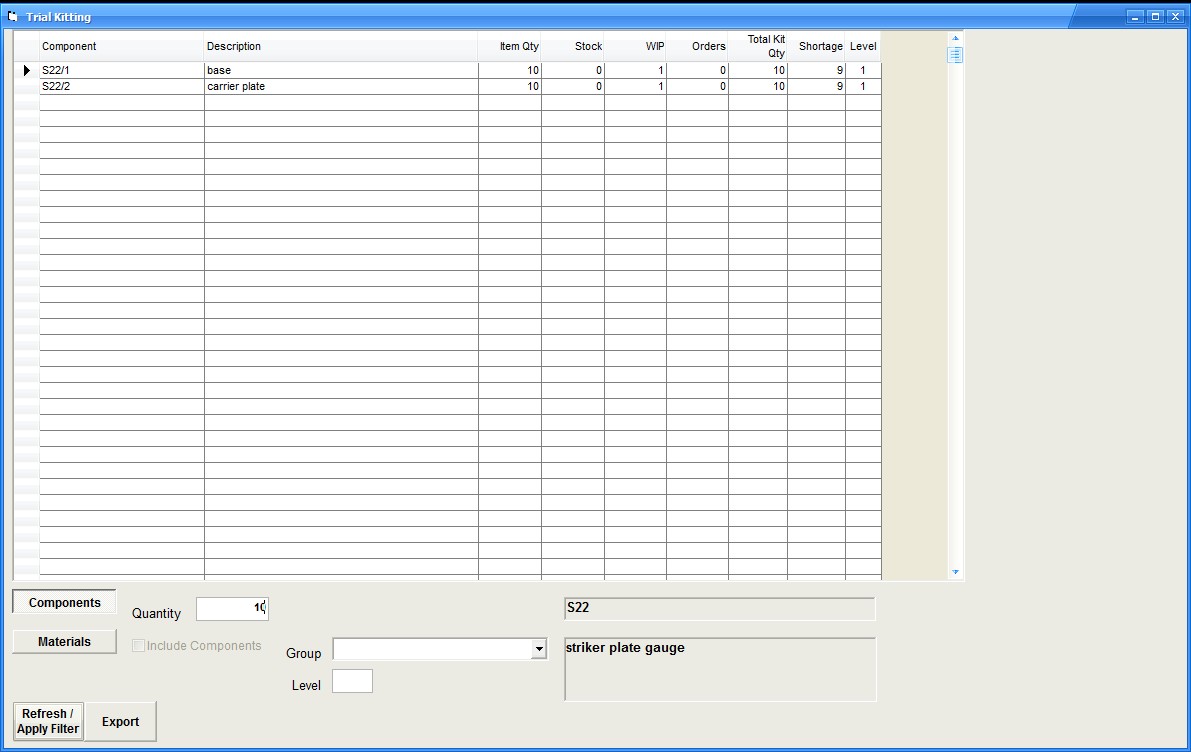Click the Description column header
This screenshot has height=752, width=1191.
tap(340, 46)
